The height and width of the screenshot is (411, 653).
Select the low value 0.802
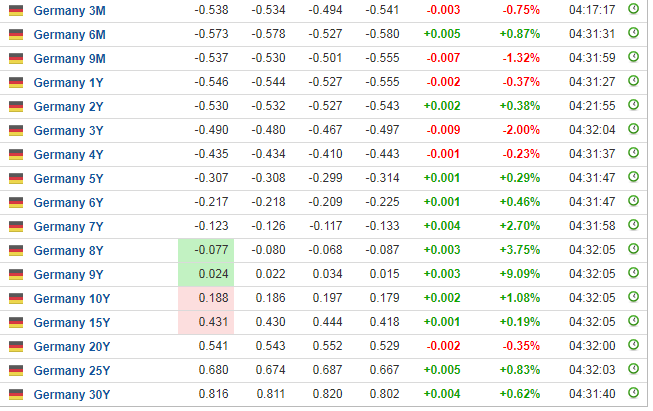[x=384, y=394]
